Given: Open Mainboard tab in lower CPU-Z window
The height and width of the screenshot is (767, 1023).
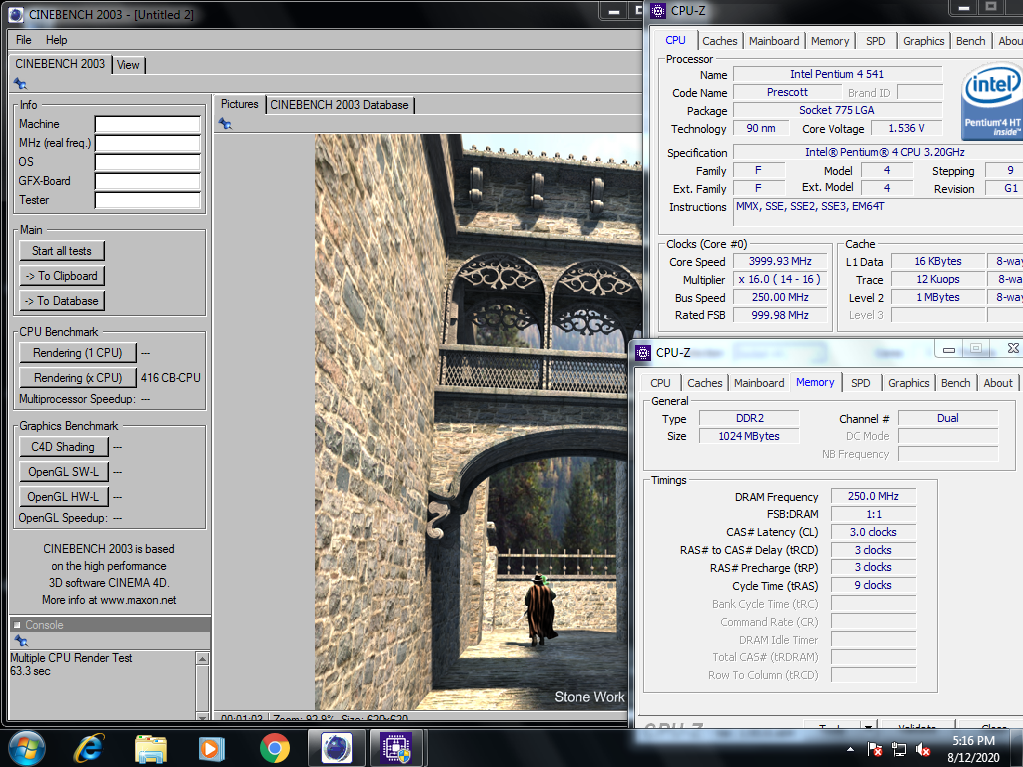Looking at the screenshot, I should tap(759, 384).
